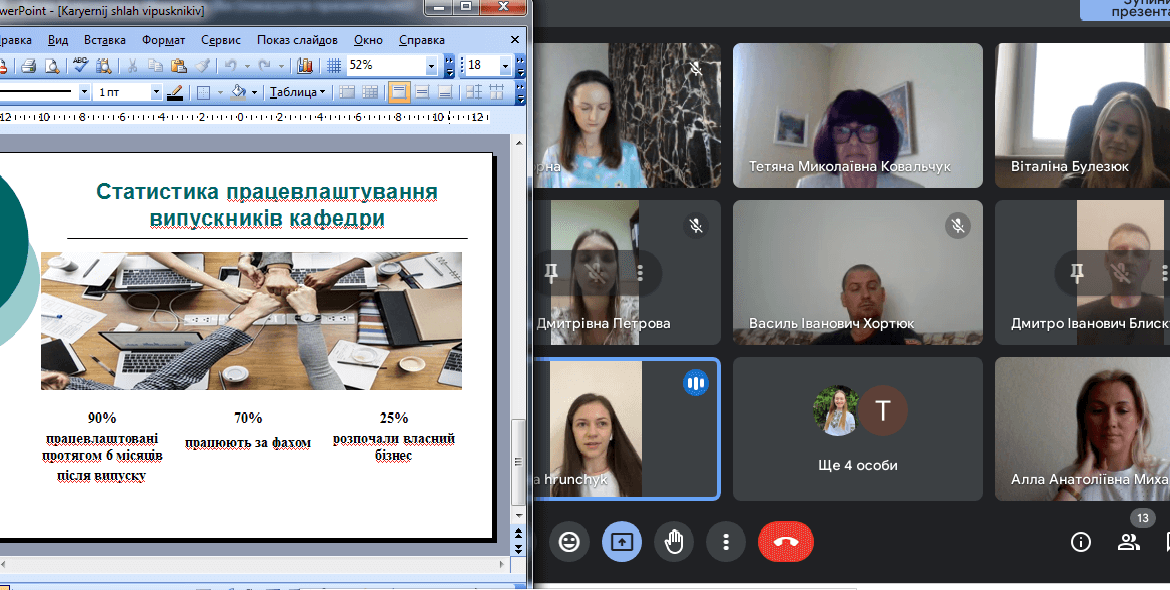Open the Справка menu
Image resolution: width=1170 pixels, height=590 pixels.
click(422, 40)
